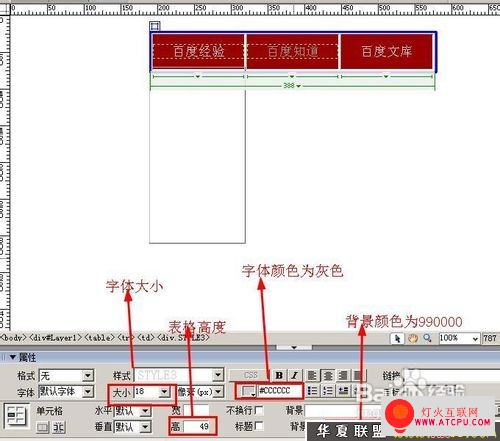
Task: Collapse the 属性 properties panel
Action: pos(13,357)
